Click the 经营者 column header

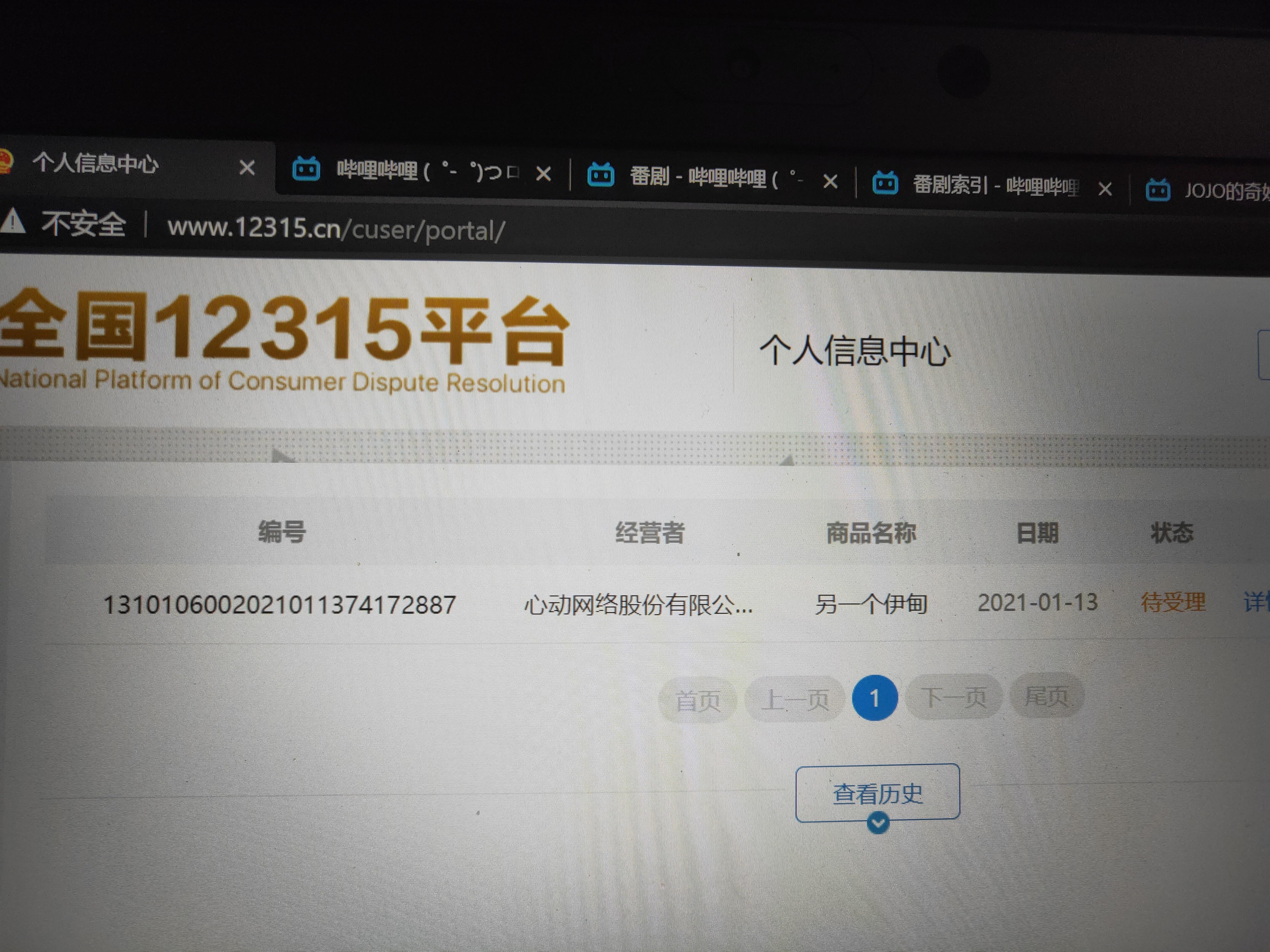pos(650,532)
